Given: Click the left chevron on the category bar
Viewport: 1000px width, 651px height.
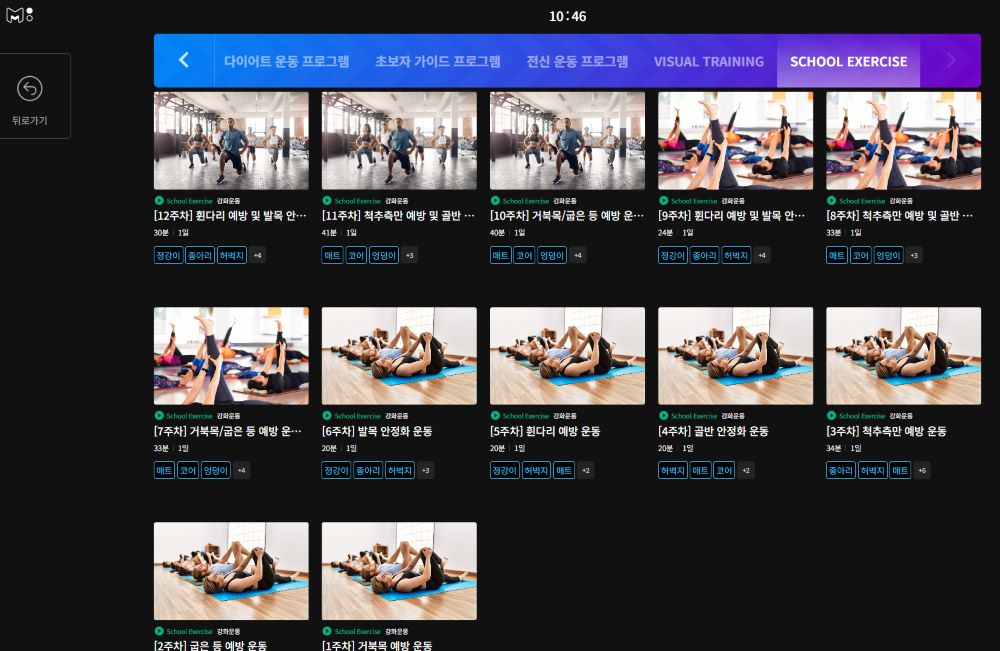Looking at the screenshot, I should point(184,60).
